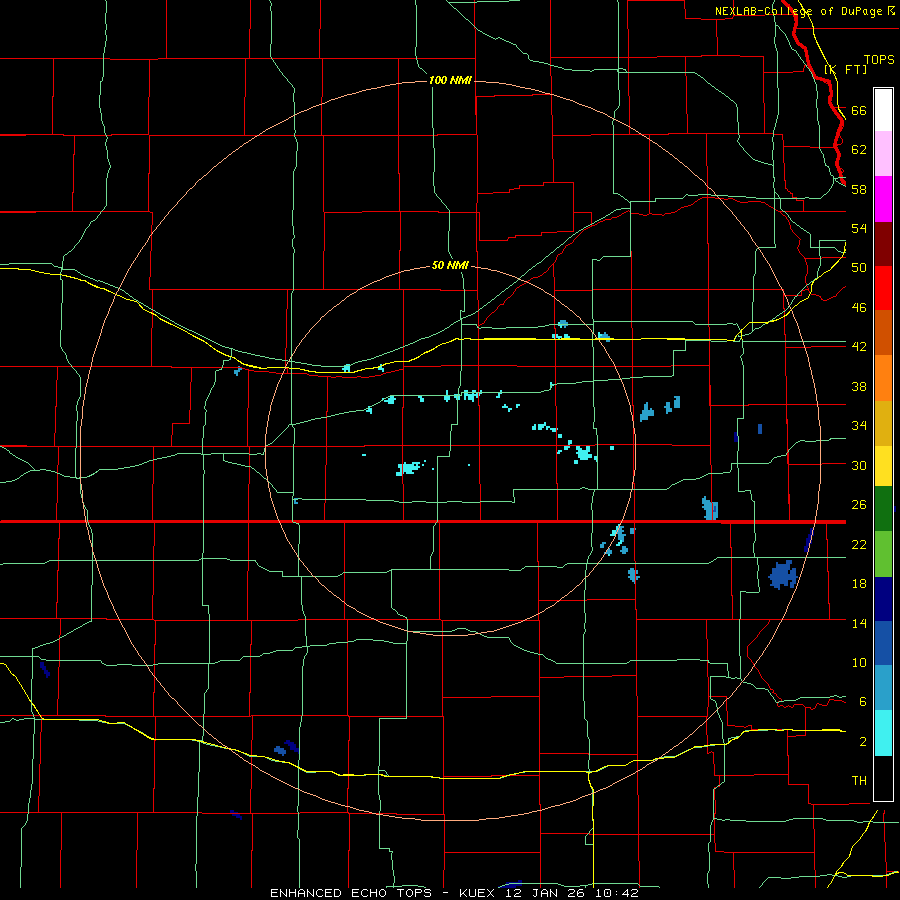Click the "26" legend value
Image resolution: width=900 pixels, height=900 pixels.
(x=859, y=505)
